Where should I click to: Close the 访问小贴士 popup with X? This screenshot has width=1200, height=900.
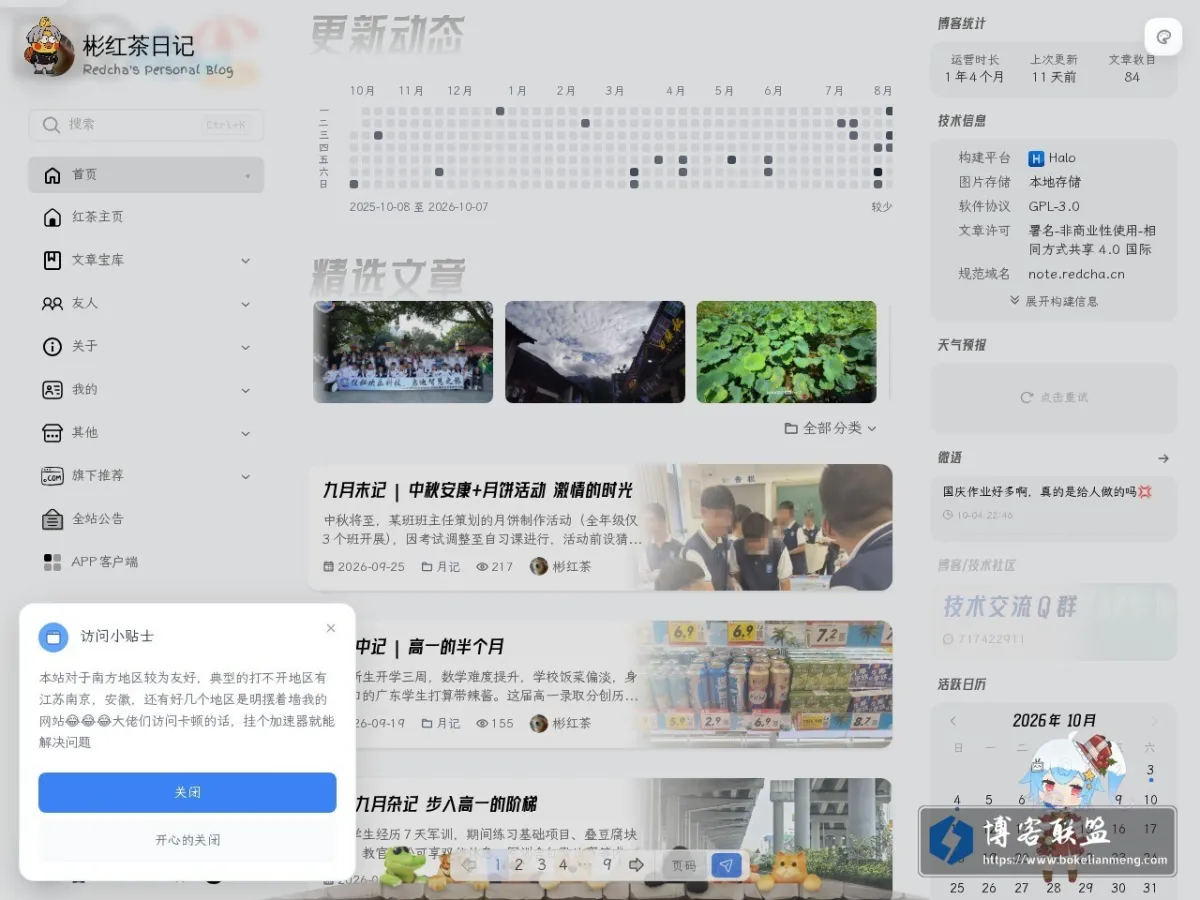point(331,628)
